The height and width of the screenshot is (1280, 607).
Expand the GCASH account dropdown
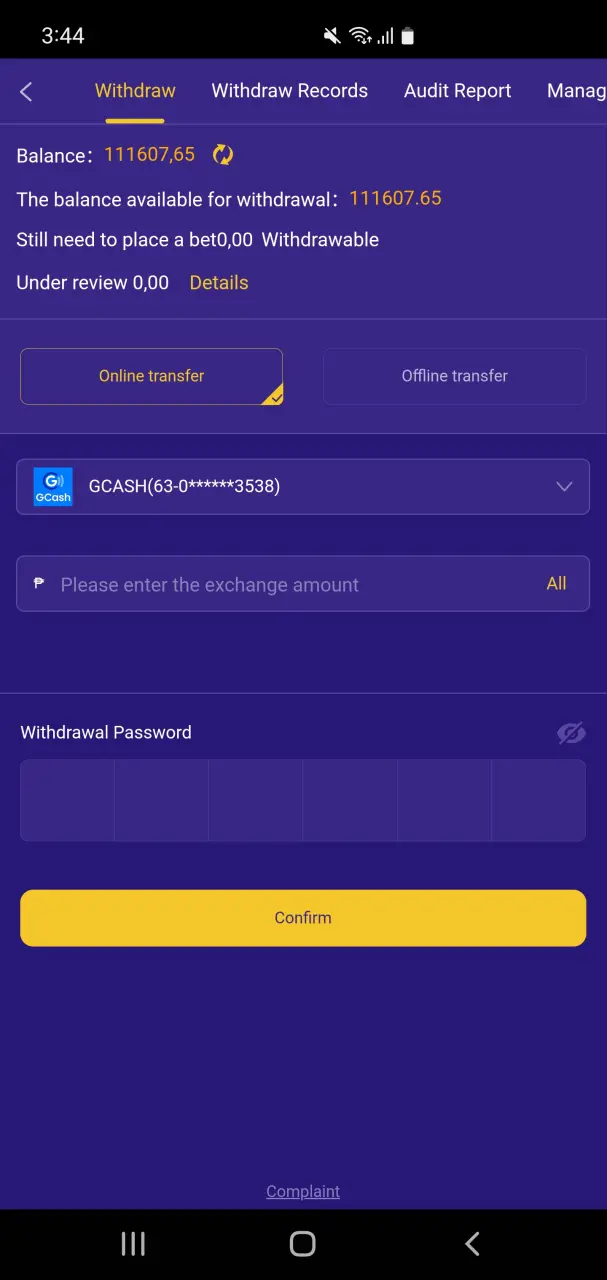[x=303, y=487]
